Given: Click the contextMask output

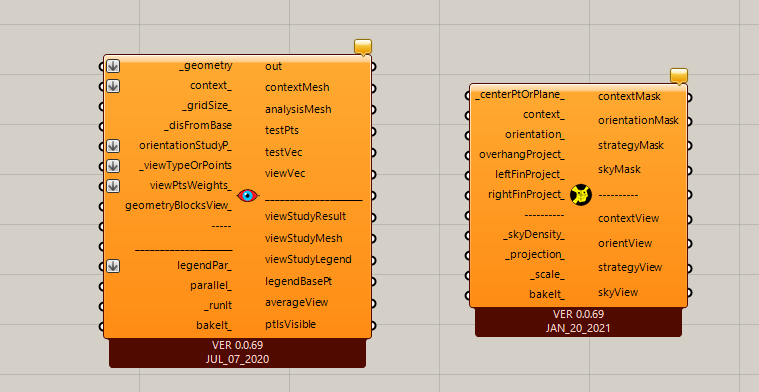Looking at the screenshot, I should tap(629, 96).
